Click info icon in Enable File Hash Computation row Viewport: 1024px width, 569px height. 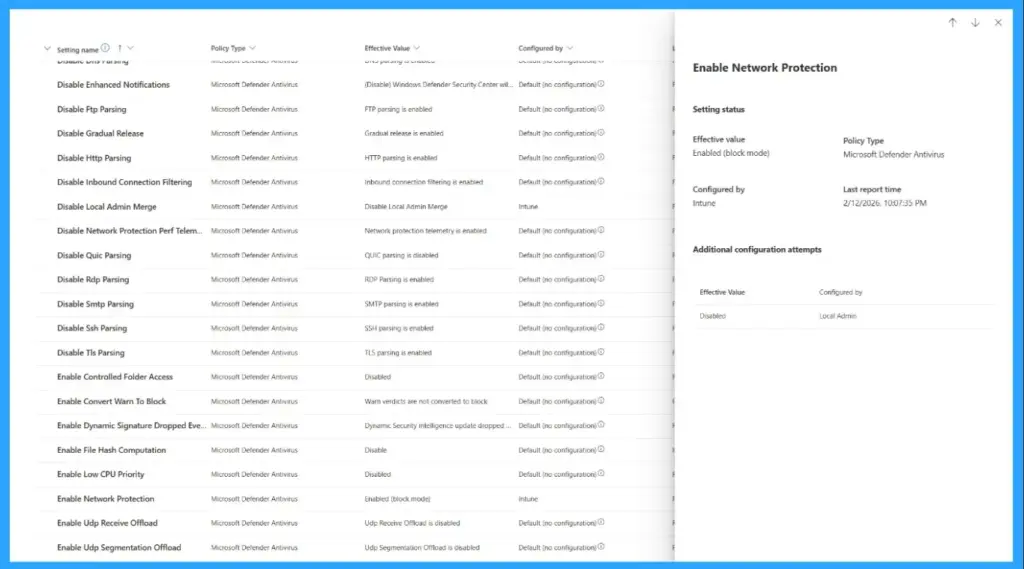(x=601, y=449)
